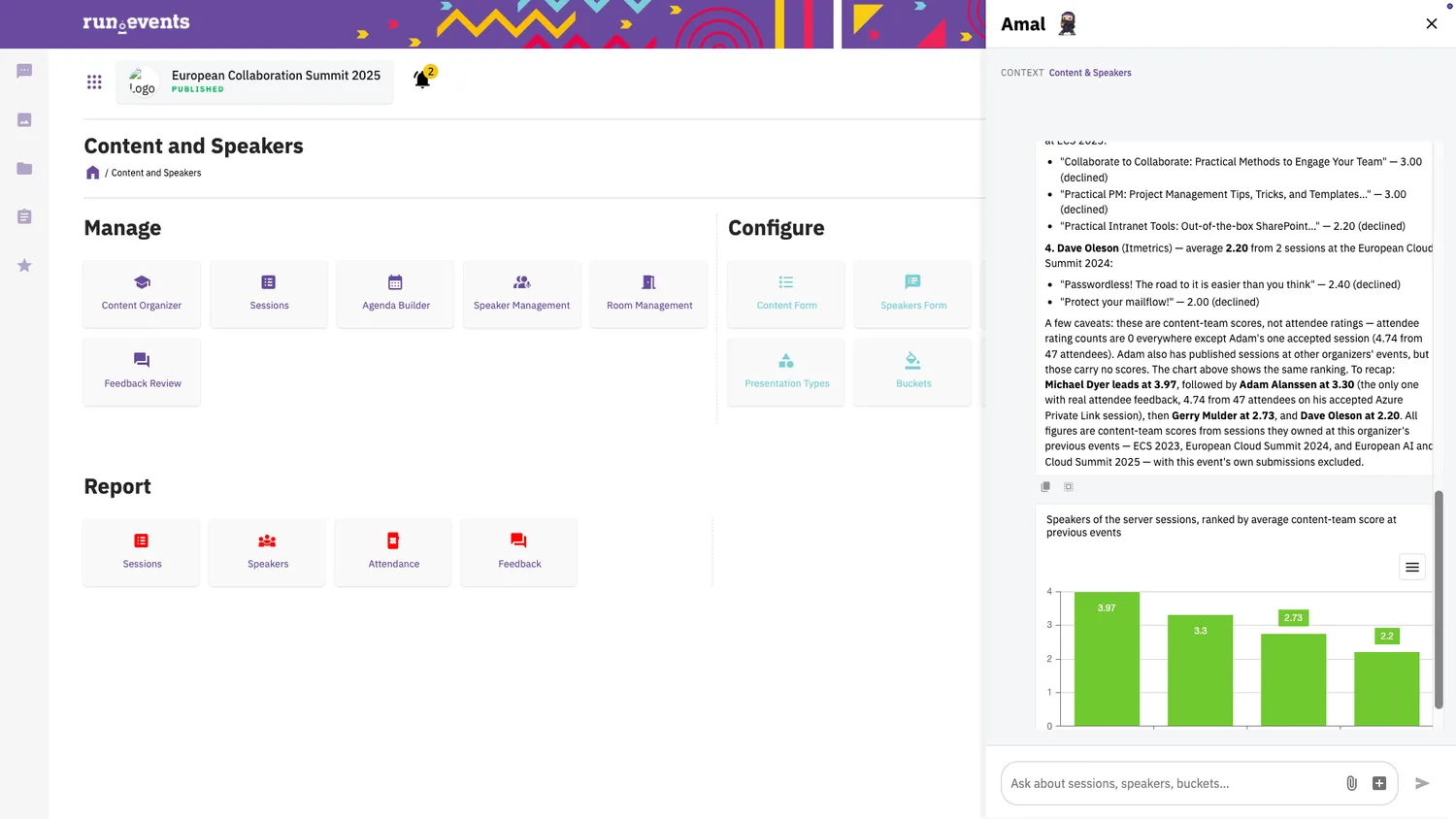
Task: Open Manage Sessions tile
Action: coord(269,294)
